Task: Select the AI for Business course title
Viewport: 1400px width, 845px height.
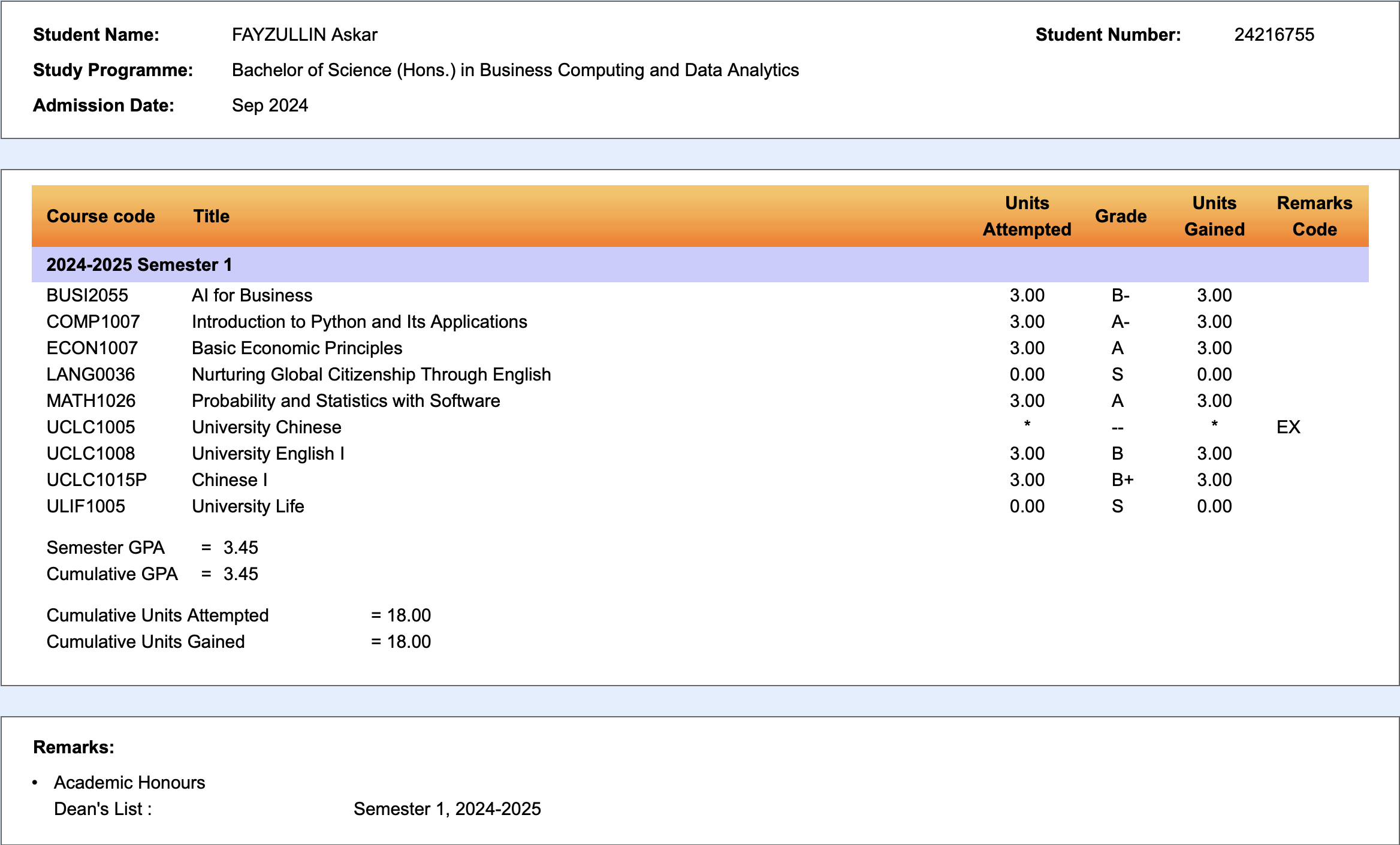Action: (252, 295)
